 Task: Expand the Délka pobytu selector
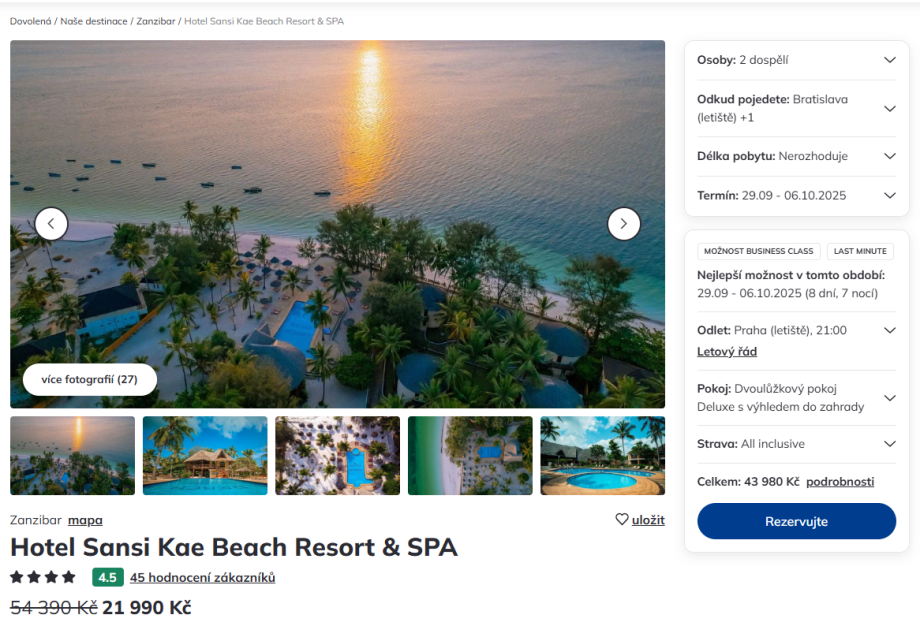tap(889, 156)
